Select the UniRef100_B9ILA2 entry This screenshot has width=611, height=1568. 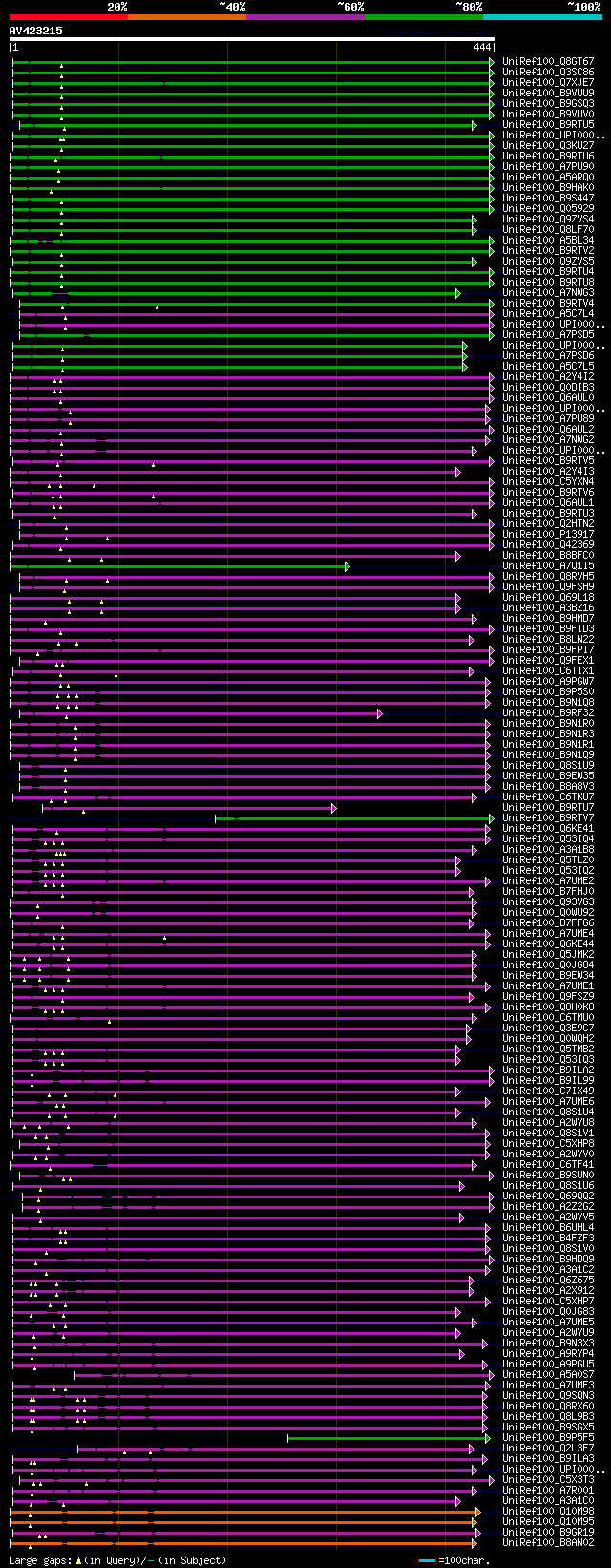[548, 1070]
